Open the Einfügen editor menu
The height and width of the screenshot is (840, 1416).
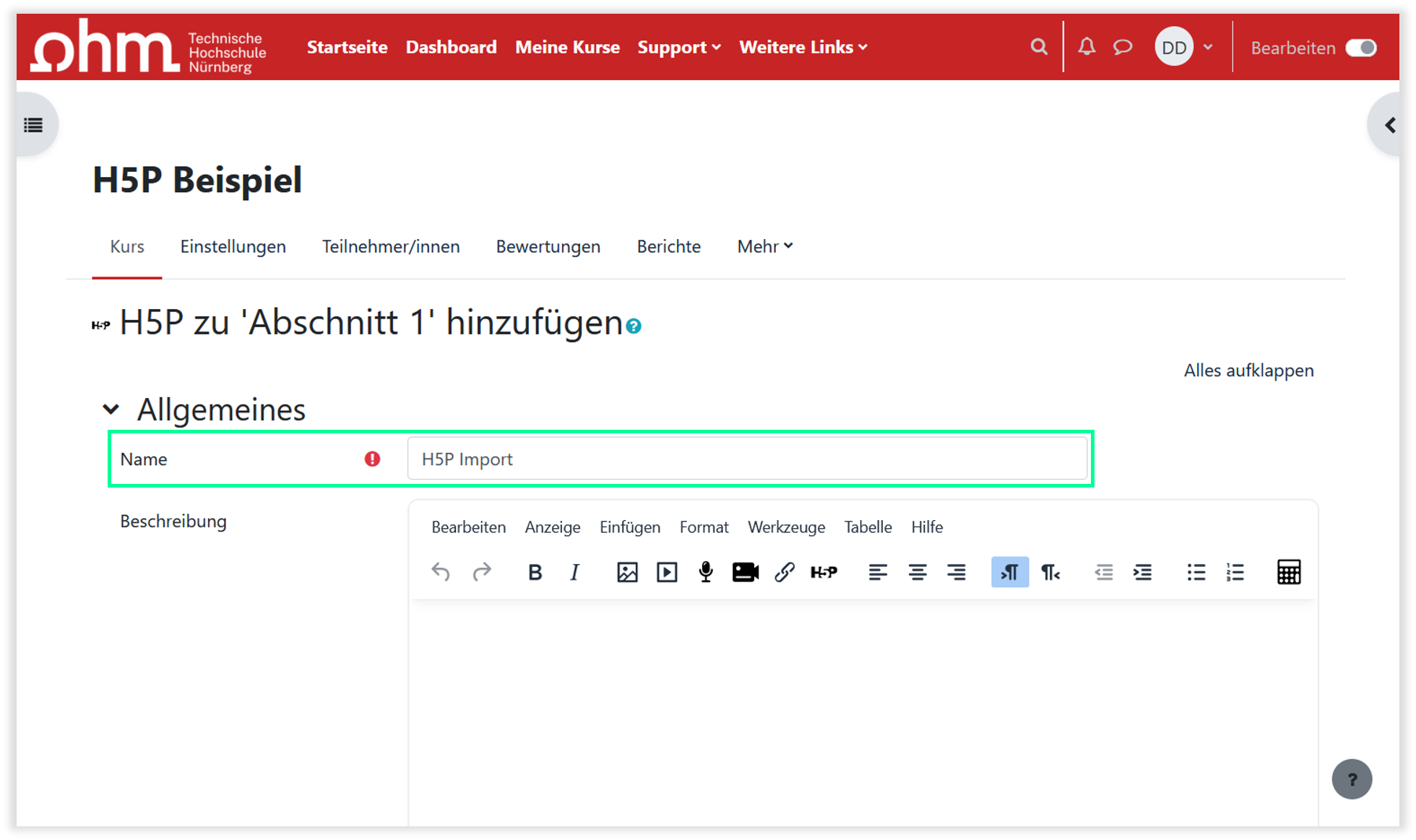pos(629,527)
